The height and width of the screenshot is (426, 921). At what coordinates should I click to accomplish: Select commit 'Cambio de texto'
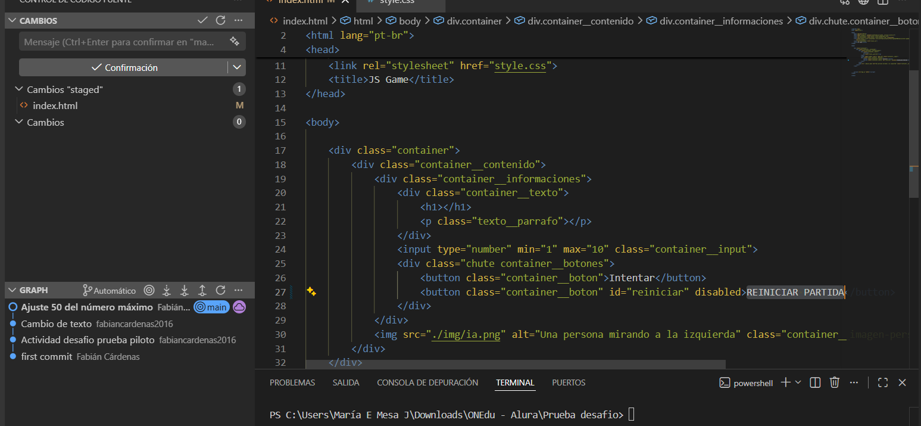click(56, 324)
